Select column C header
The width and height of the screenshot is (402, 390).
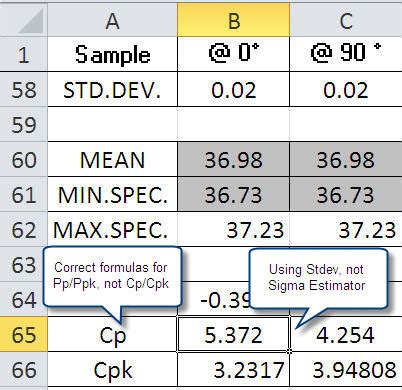tap(346, 20)
